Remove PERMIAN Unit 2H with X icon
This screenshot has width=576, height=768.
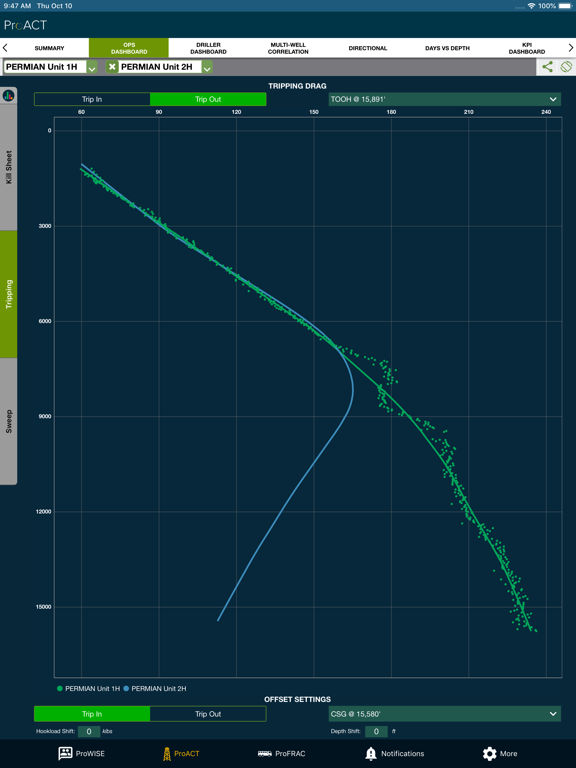[x=113, y=67]
